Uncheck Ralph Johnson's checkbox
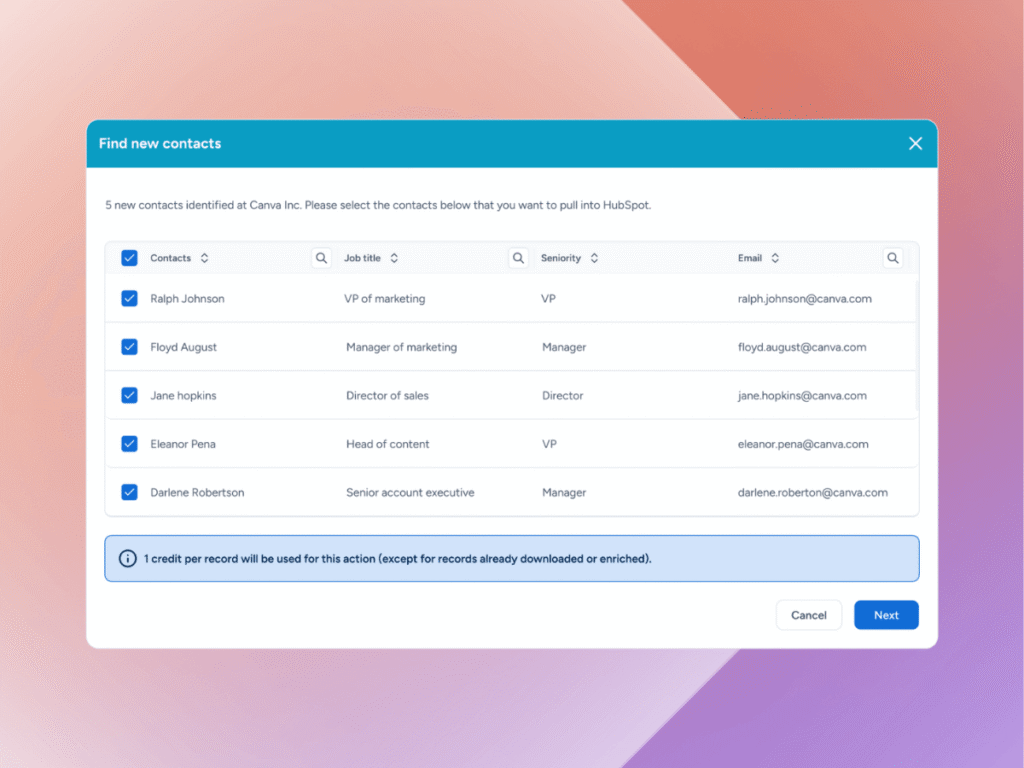The width and height of the screenshot is (1024, 768). (129, 298)
